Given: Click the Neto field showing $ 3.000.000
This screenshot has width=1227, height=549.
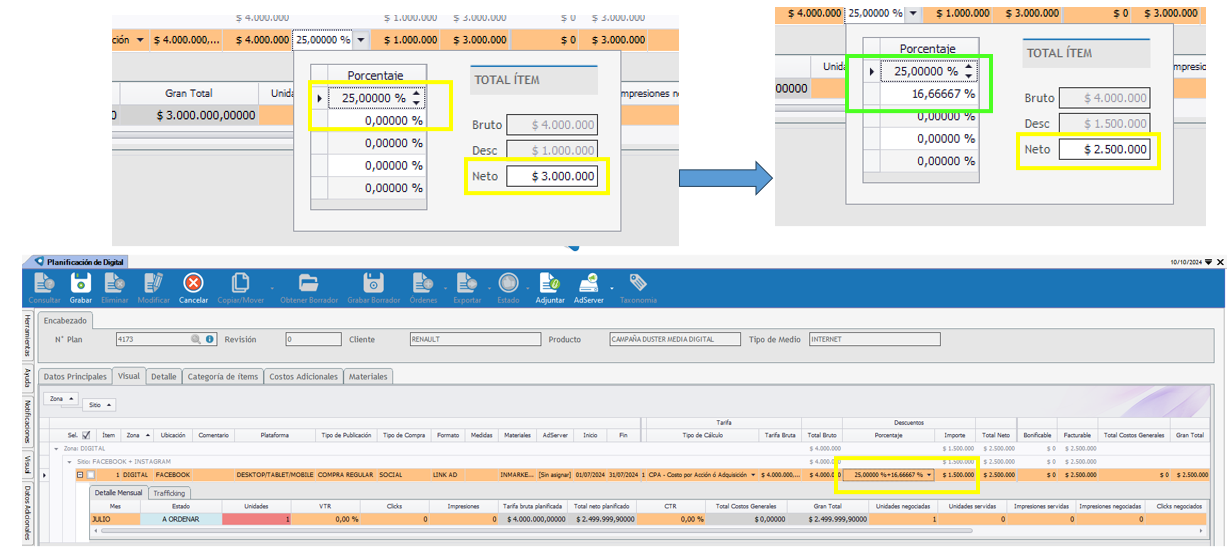Looking at the screenshot, I should tap(552, 176).
